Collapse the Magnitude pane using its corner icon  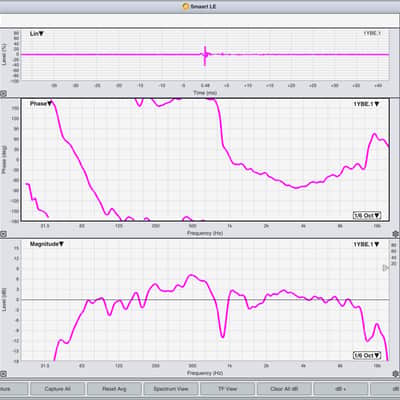coord(3,374)
